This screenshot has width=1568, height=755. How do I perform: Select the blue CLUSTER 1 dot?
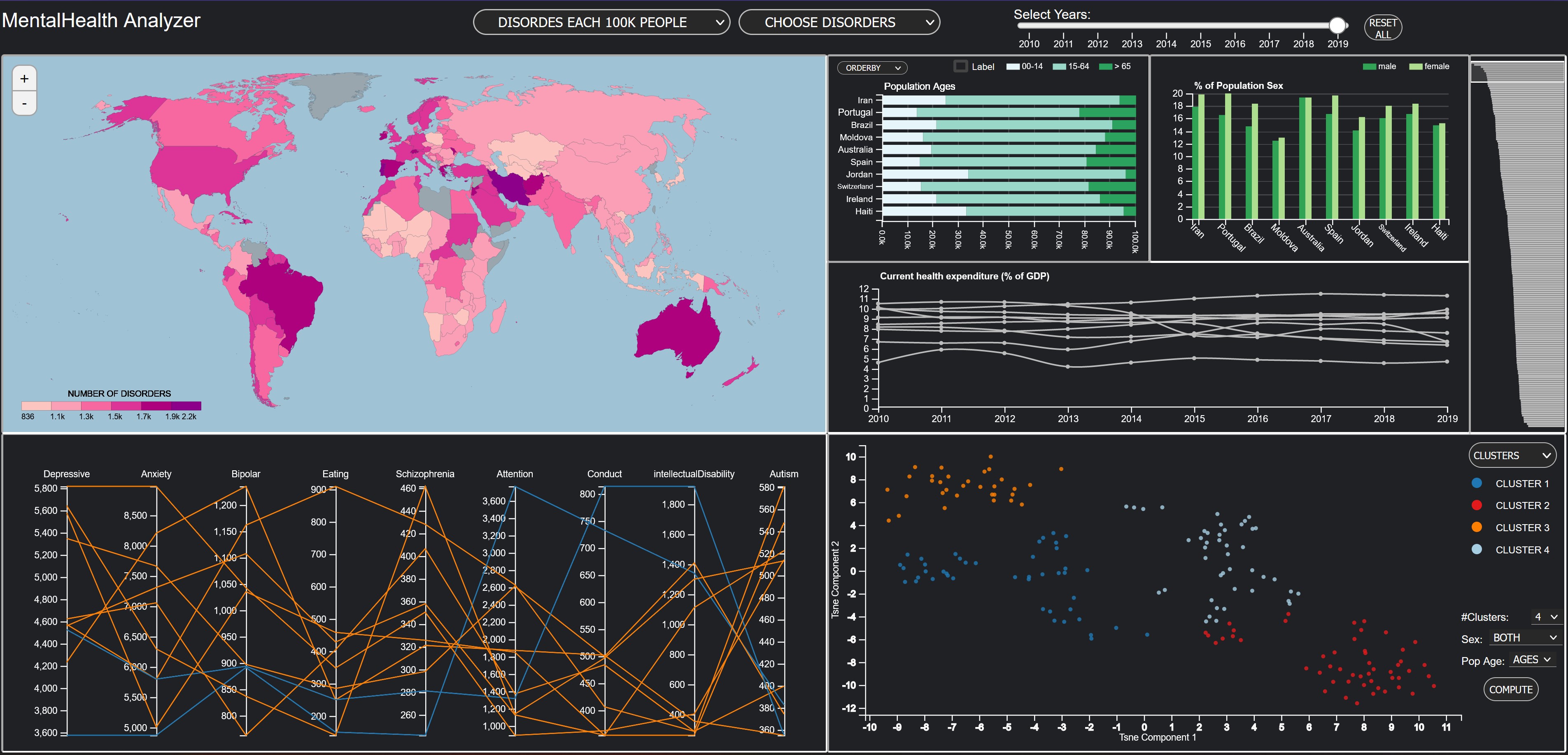tap(1477, 483)
